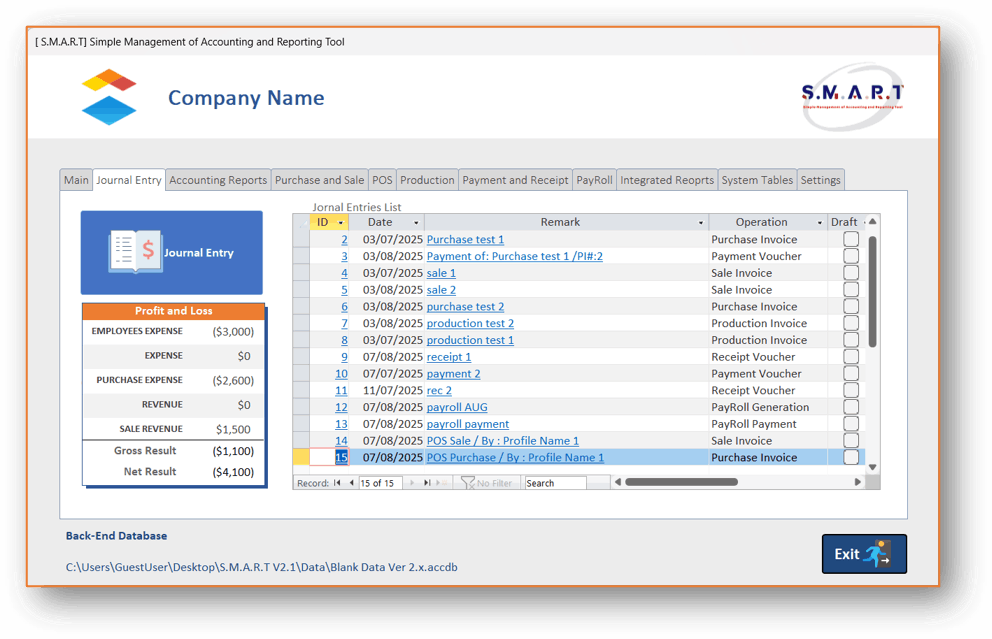Open journal entry ID 10 link
Image resolution: width=992 pixels, height=639 pixels.
tap(341, 373)
